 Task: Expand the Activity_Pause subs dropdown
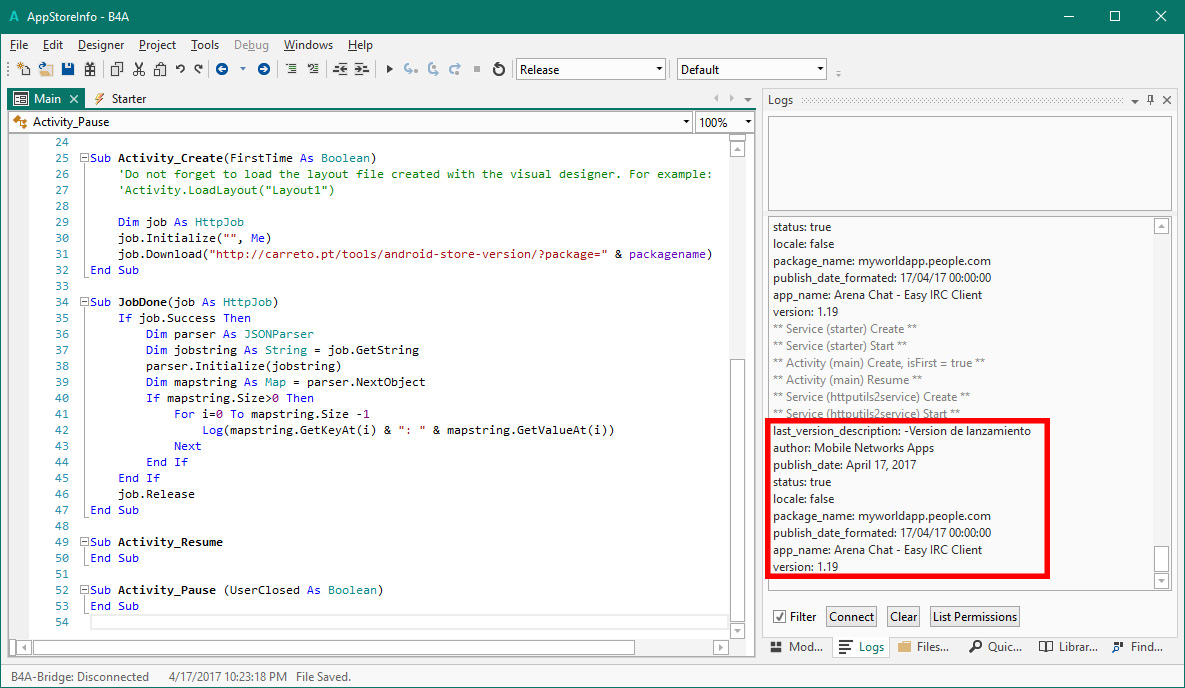coord(685,122)
